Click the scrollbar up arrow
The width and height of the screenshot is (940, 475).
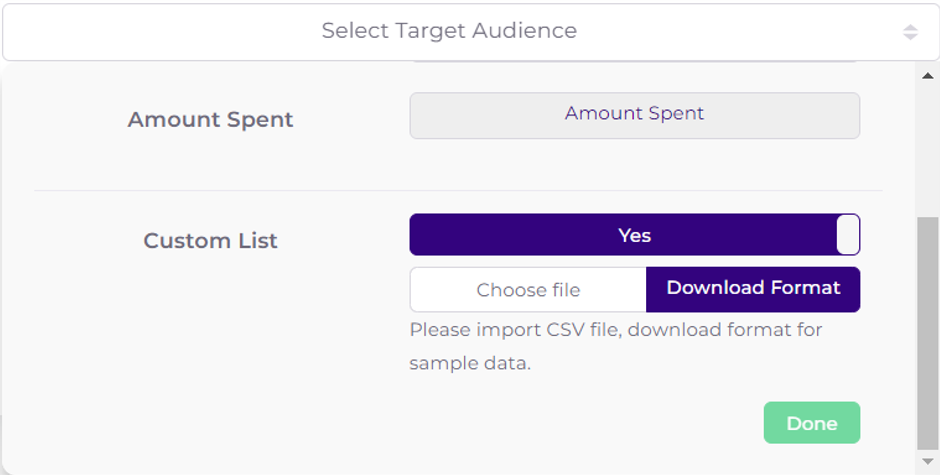pos(928,76)
